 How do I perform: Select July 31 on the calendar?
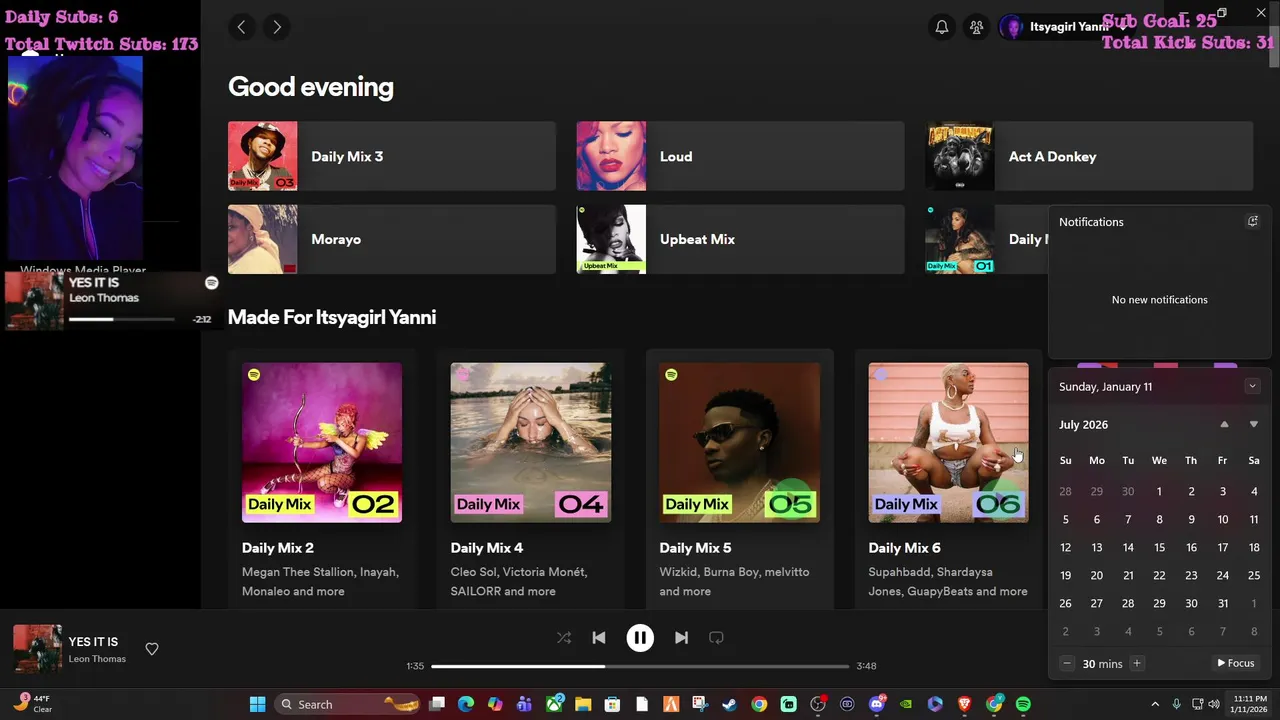[x=1222, y=604]
